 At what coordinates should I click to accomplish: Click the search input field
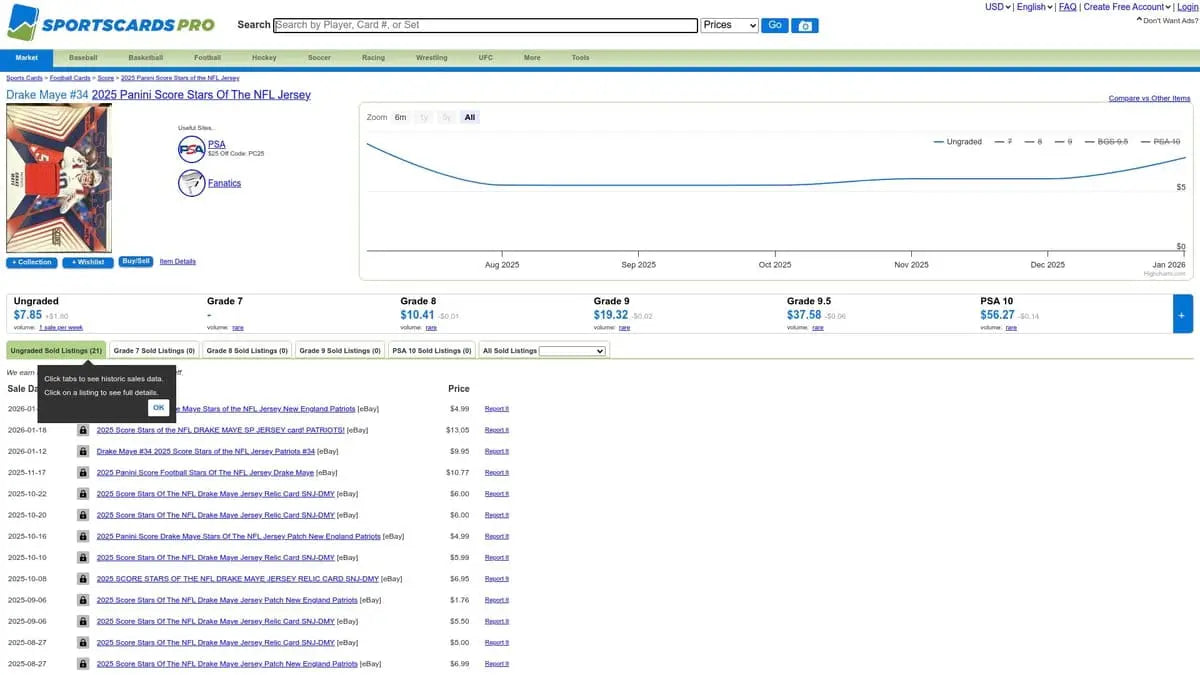click(x=485, y=25)
